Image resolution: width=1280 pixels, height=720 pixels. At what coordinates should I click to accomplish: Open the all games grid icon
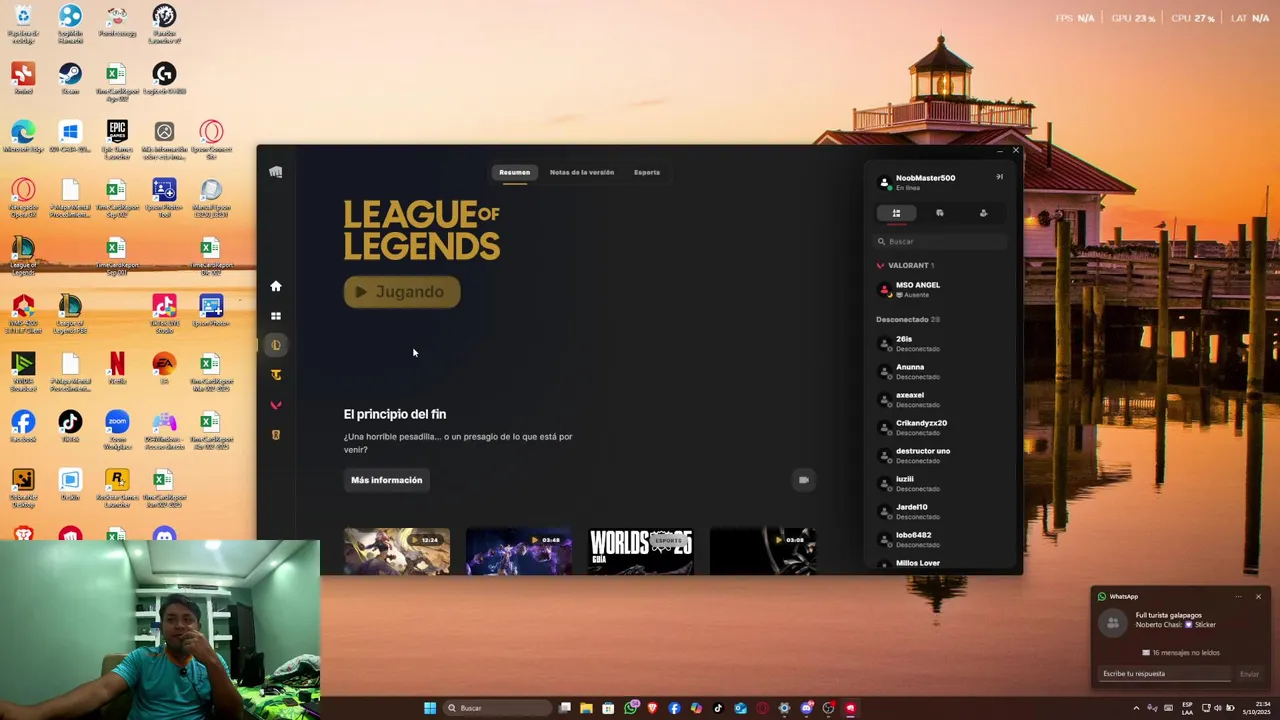click(x=276, y=316)
